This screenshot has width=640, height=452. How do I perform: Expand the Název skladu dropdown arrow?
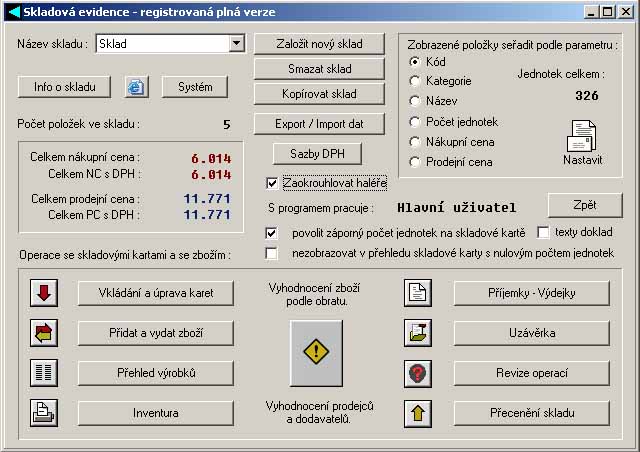236,43
